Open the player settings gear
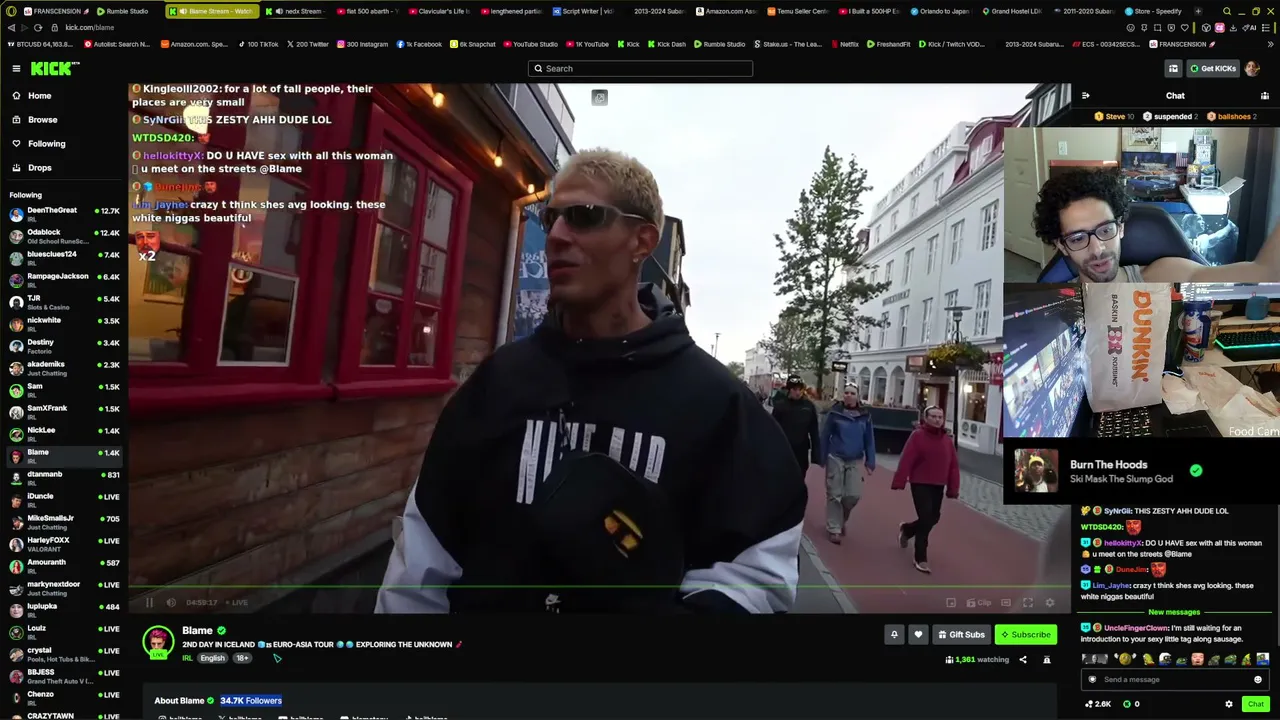Screen dimensions: 1280x720 (1049, 602)
